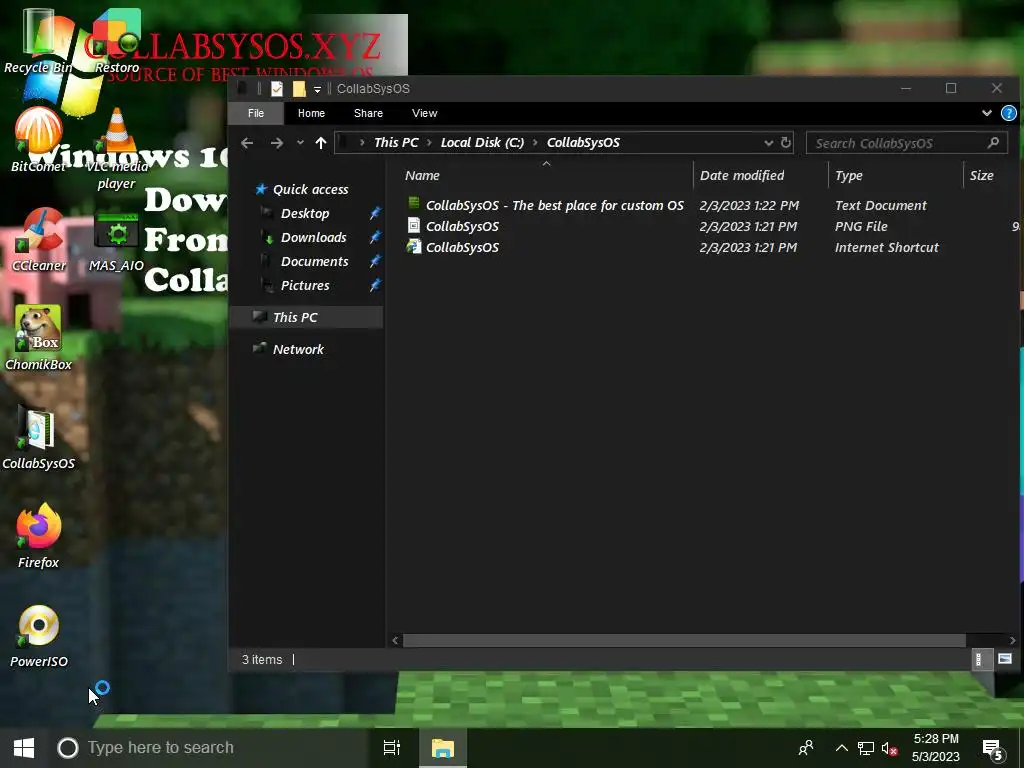Switch to the Share ribbon tab

(368, 114)
